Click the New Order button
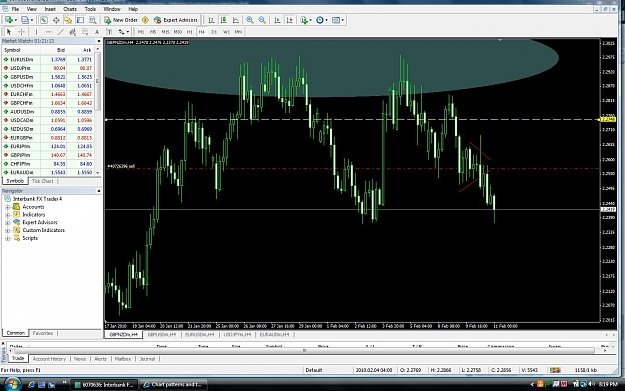Viewport: 625px width, 391px height. [x=121, y=20]
